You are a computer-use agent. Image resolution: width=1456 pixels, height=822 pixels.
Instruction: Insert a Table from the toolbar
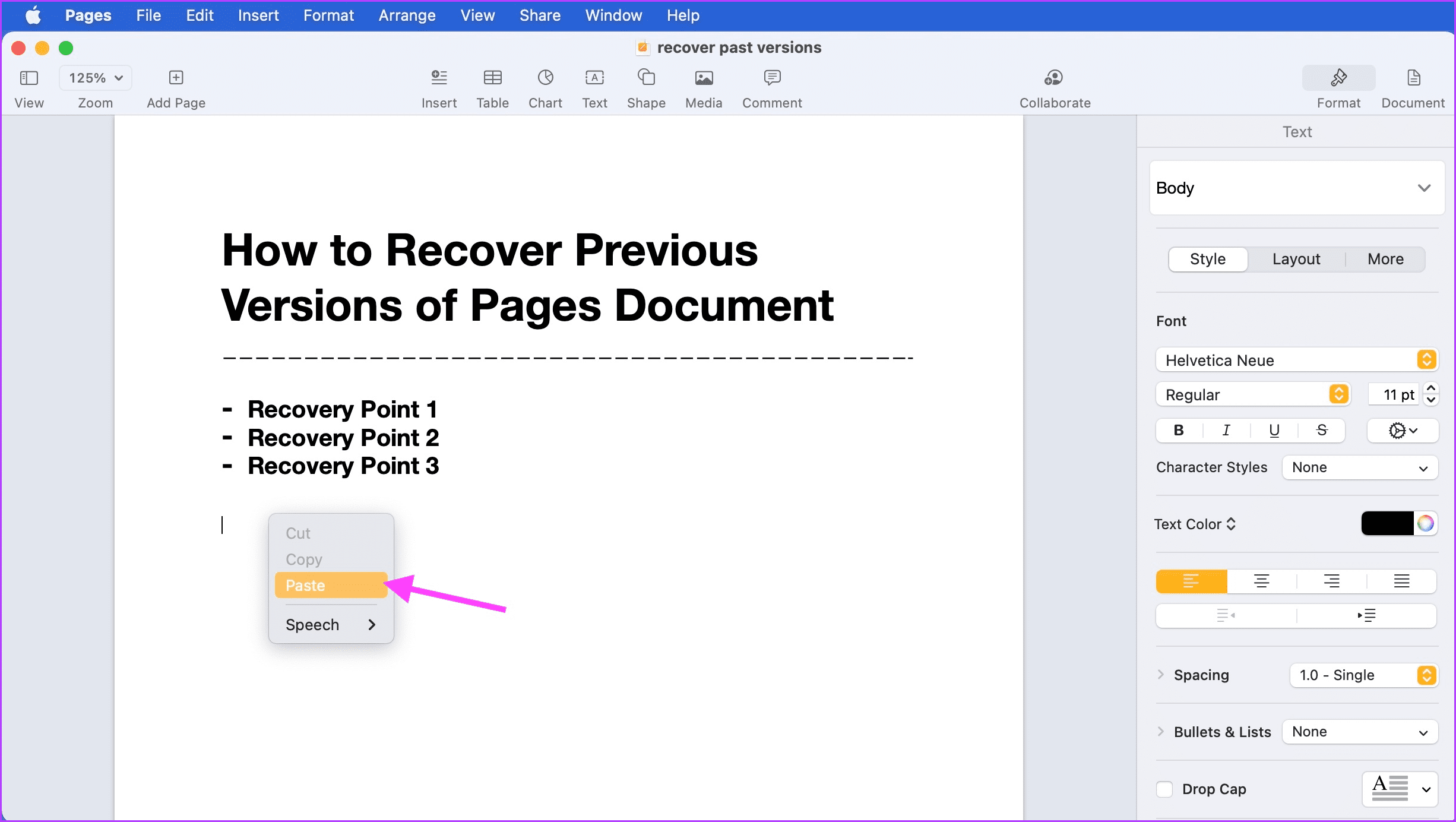pos(492,78)
